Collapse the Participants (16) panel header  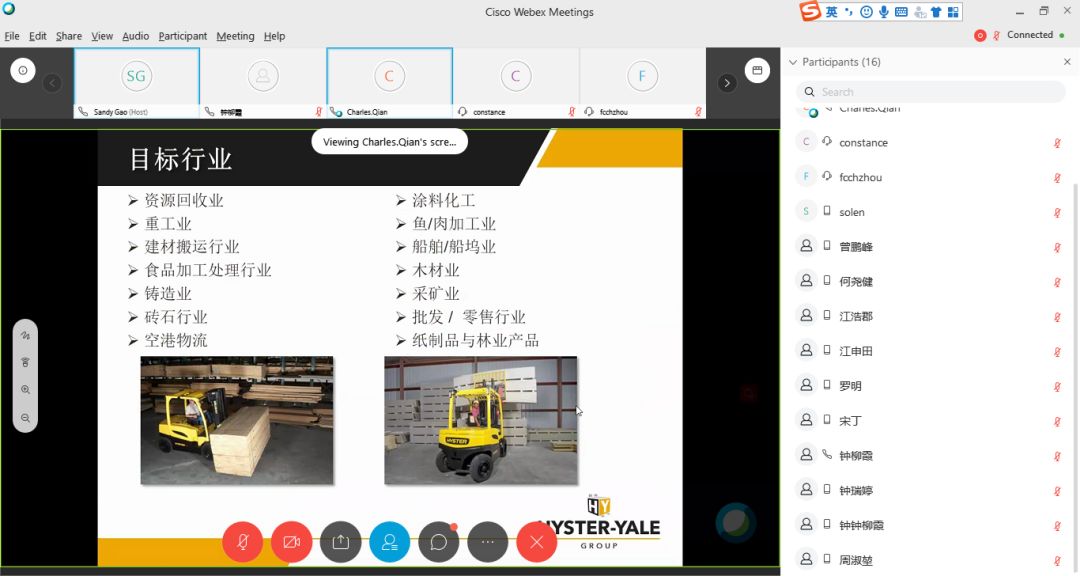pyautogui.click(x=793, y=62)
